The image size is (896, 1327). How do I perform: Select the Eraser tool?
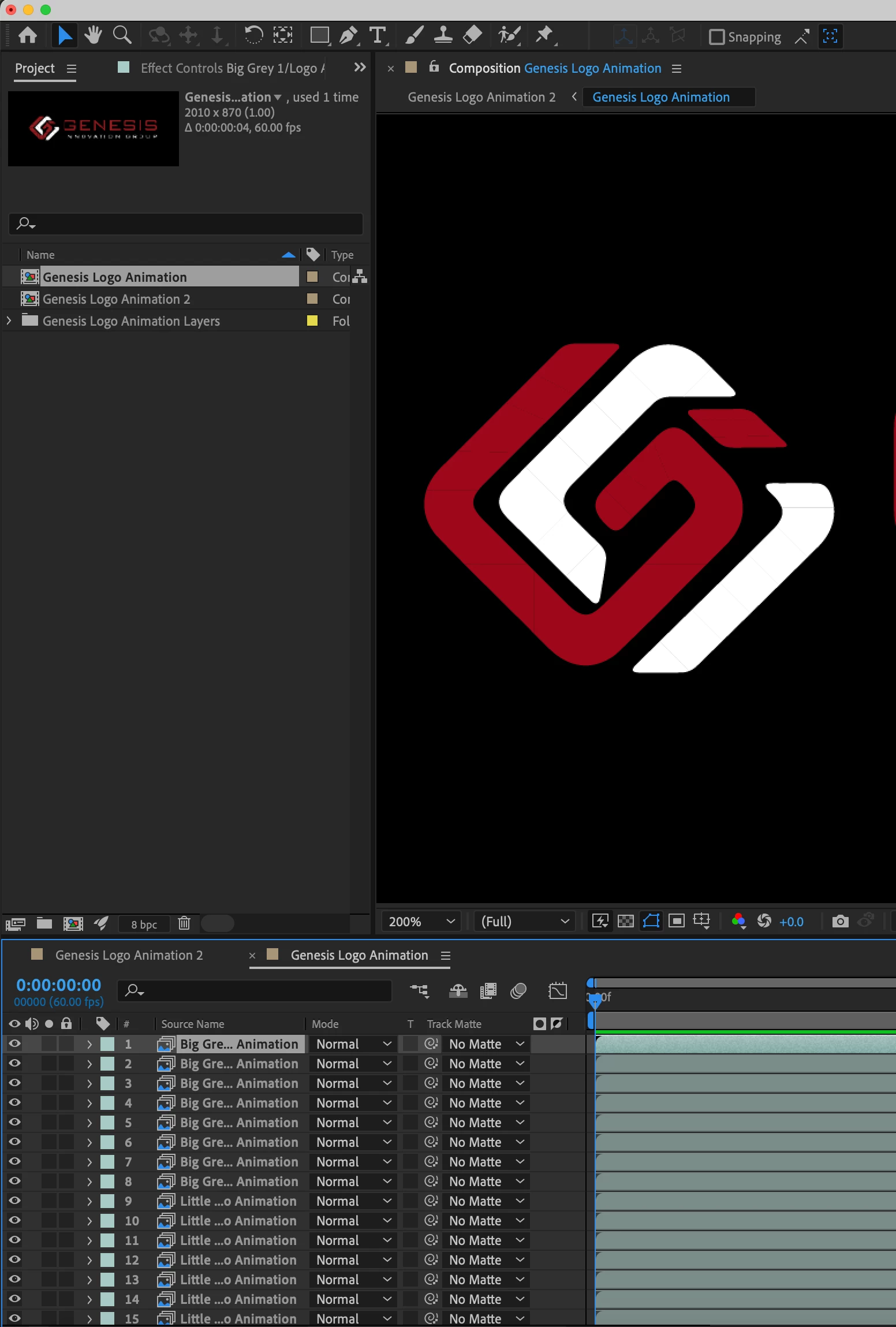click(x=473, y=36)
